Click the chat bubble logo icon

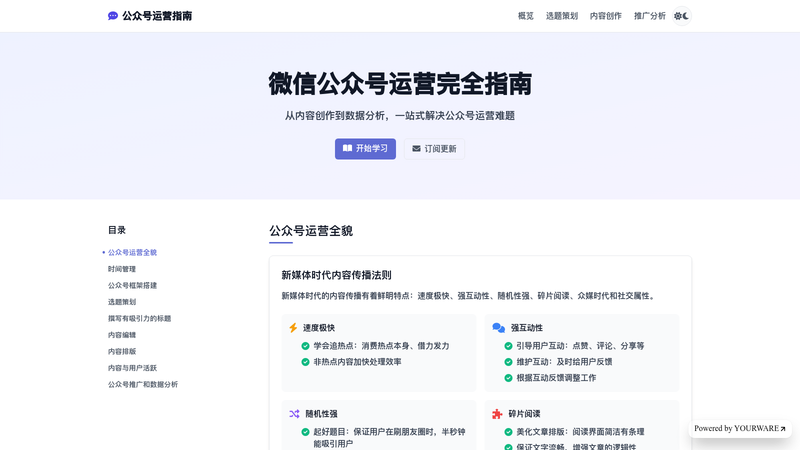coord(113,16)
